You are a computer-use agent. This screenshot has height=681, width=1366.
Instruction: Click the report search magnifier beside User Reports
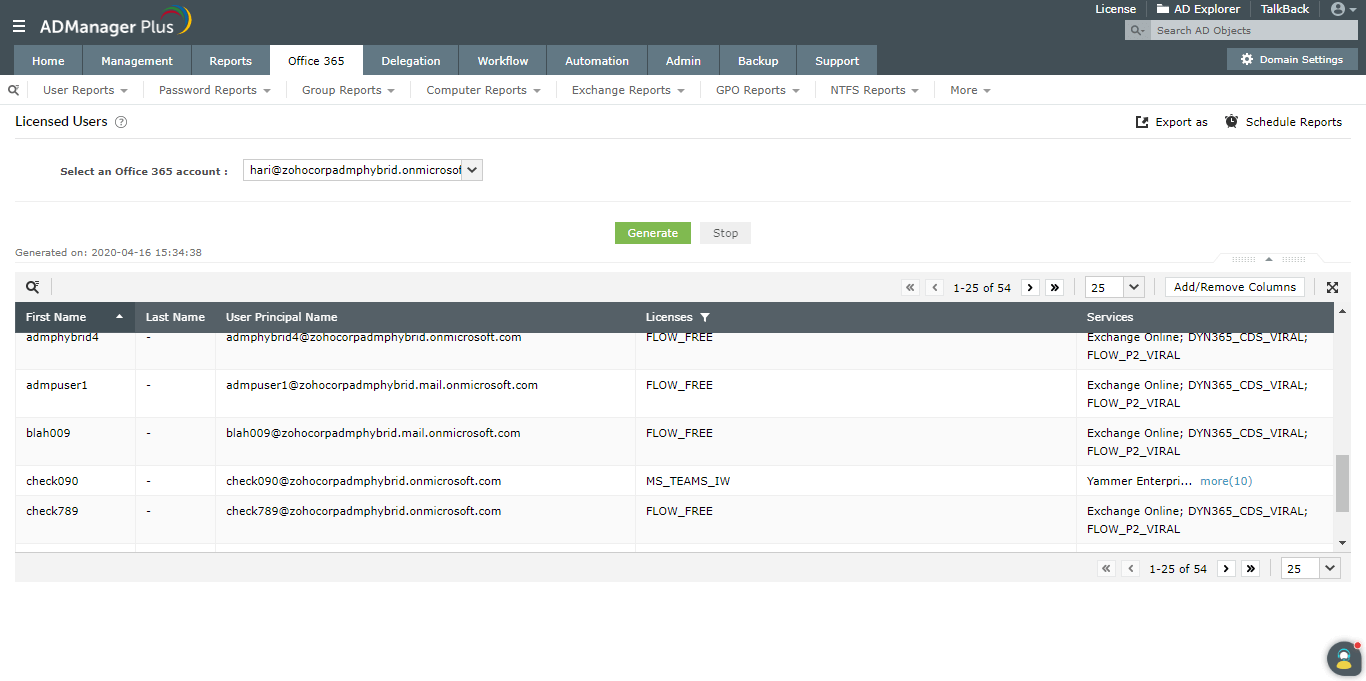point(14,90)
